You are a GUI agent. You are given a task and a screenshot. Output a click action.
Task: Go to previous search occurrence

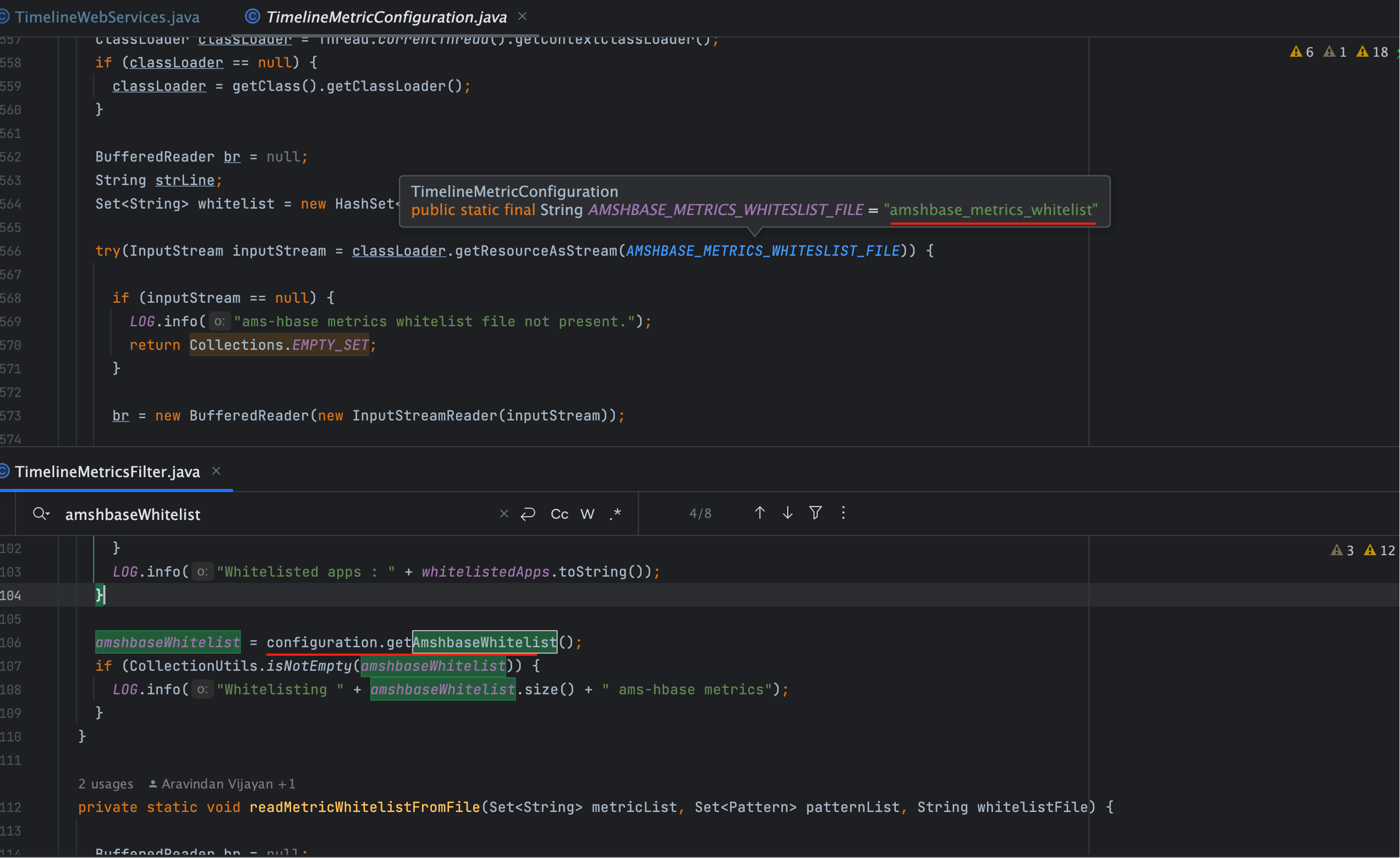[x=759, y=514]
